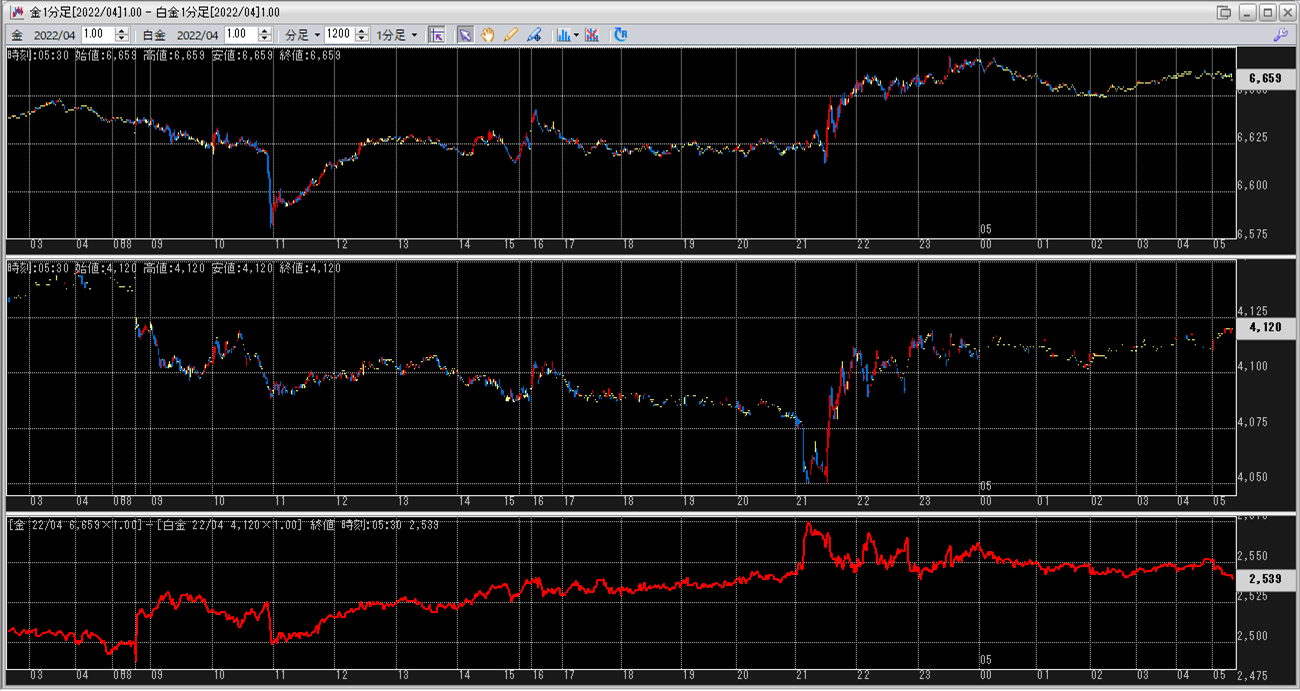Open the 分足 chart type dropdown

pyautogui.click(x=303, y=34)
